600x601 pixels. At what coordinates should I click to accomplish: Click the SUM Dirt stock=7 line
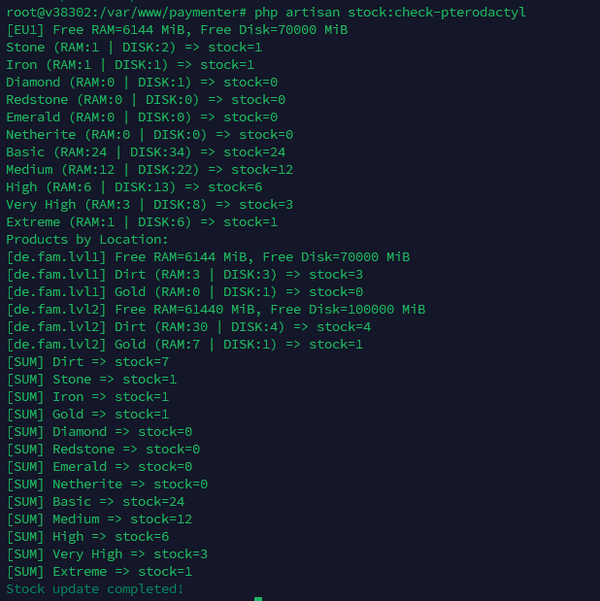pos(88,362)
